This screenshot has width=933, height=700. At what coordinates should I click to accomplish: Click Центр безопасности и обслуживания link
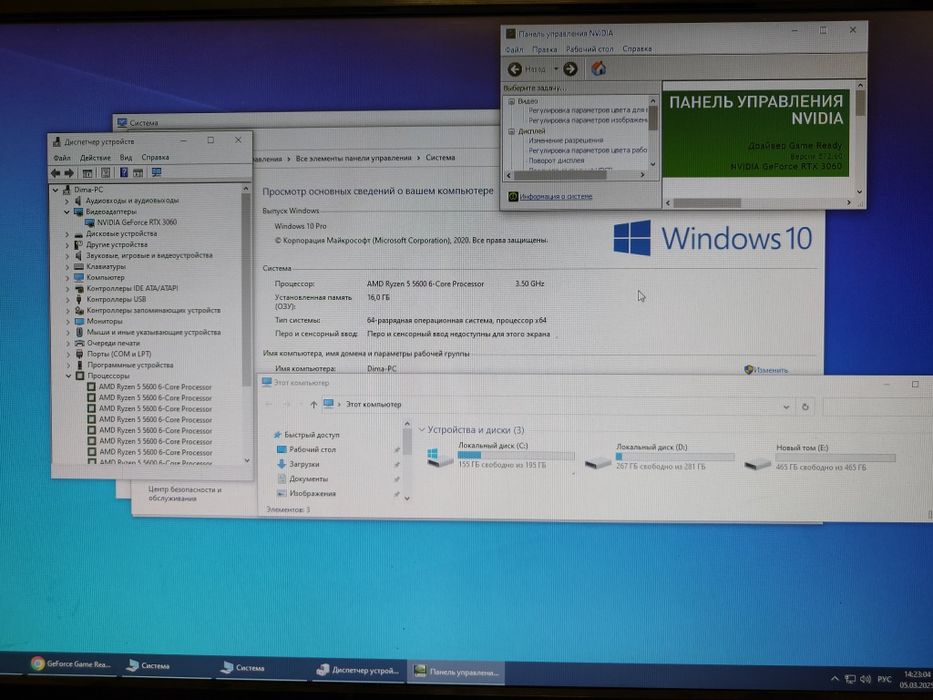(184, 494)
